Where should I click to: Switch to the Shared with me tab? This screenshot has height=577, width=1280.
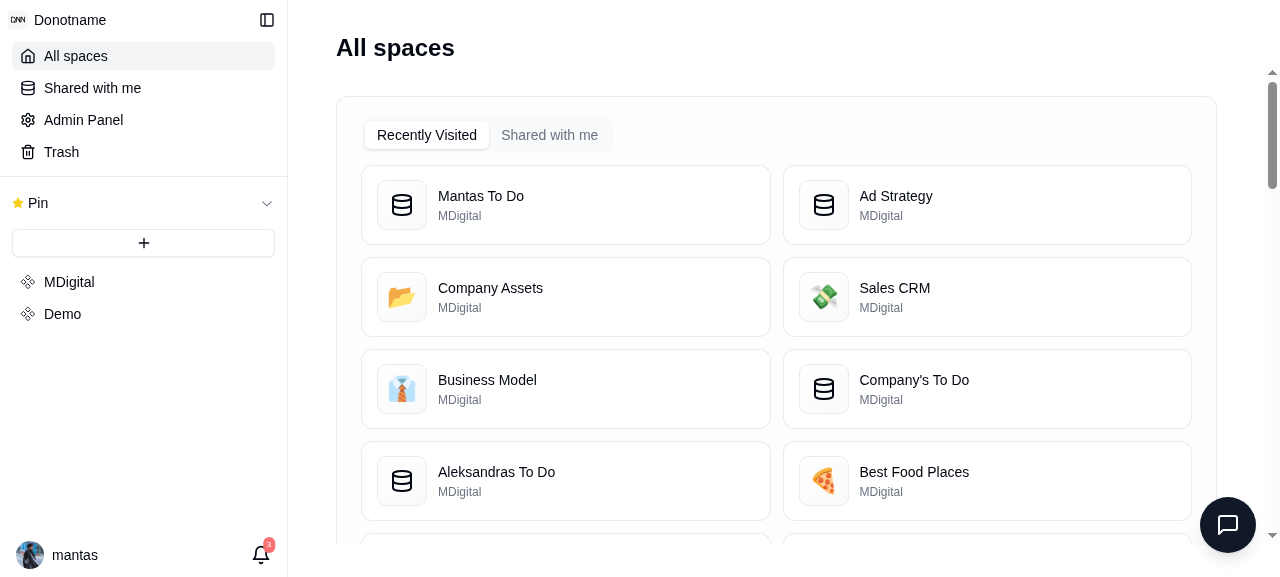pos(550,135)
